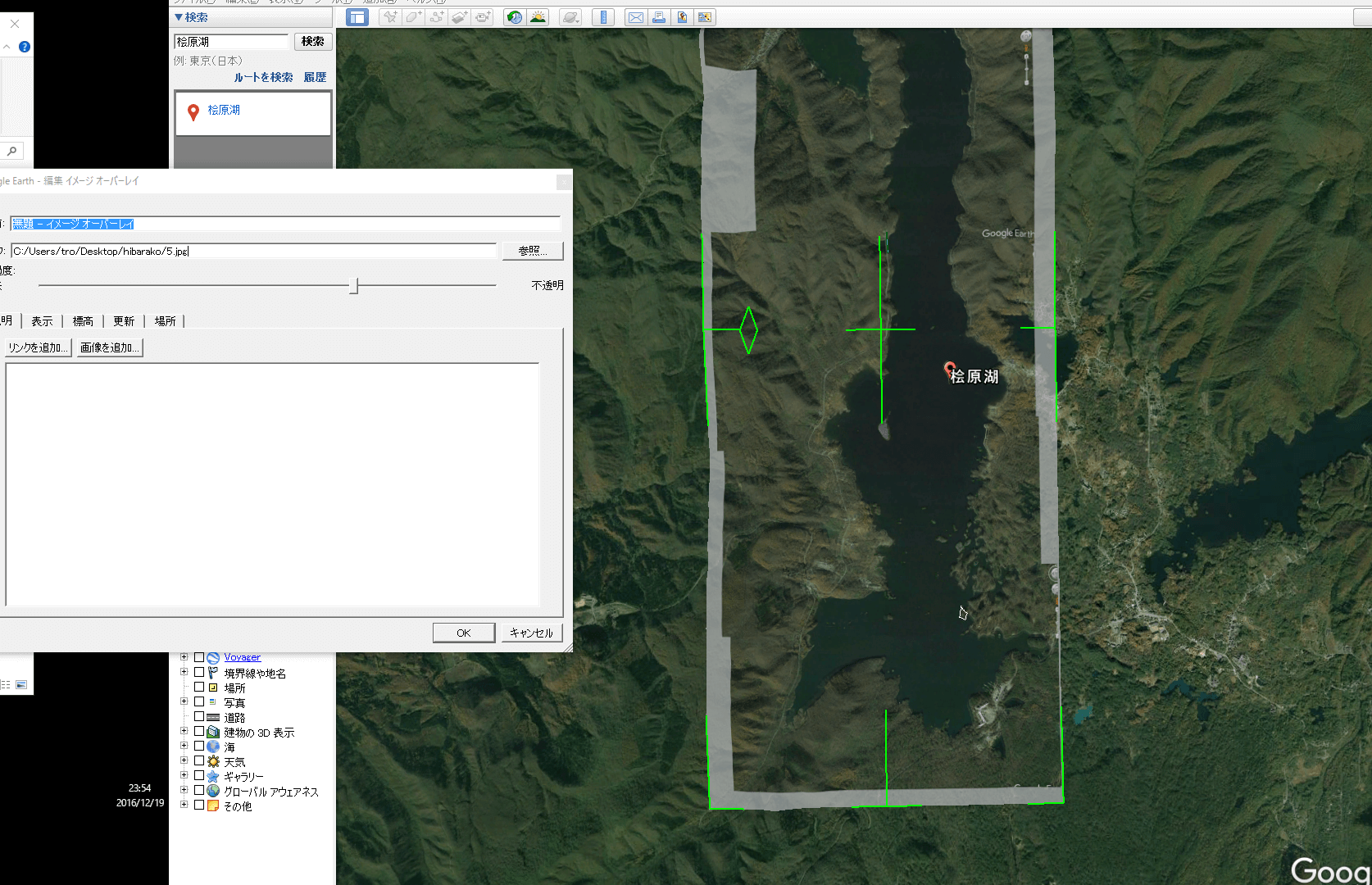Show sunlight across the landscape

pos(538,17)
